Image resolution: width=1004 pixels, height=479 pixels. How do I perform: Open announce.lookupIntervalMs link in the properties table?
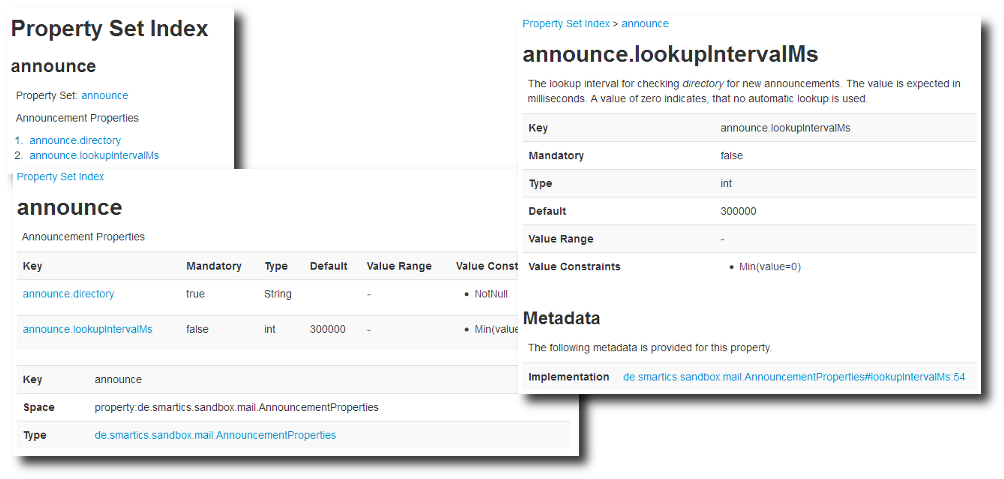87,329
